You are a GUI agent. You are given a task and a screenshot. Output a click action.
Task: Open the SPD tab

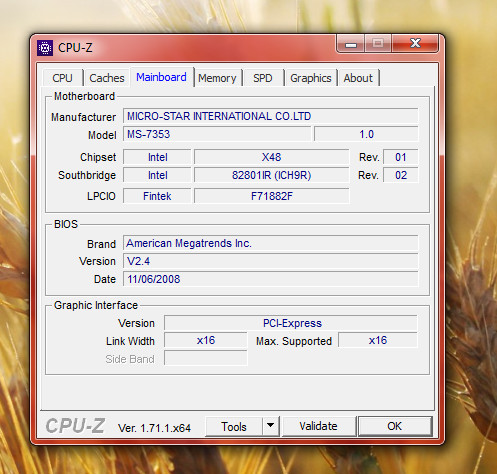pyautogui.click(x=263, y=78)
